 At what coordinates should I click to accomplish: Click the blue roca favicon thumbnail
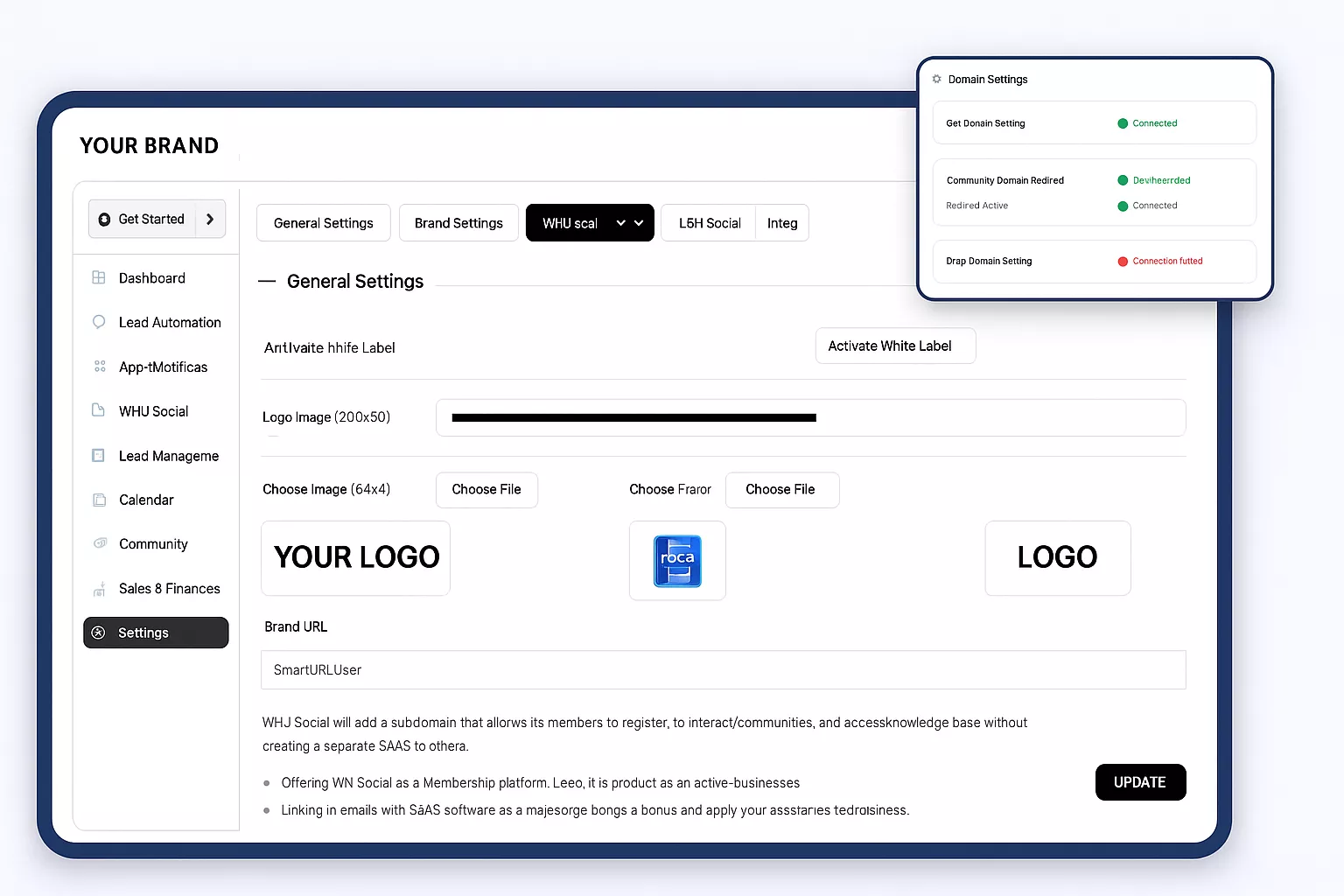677,561
